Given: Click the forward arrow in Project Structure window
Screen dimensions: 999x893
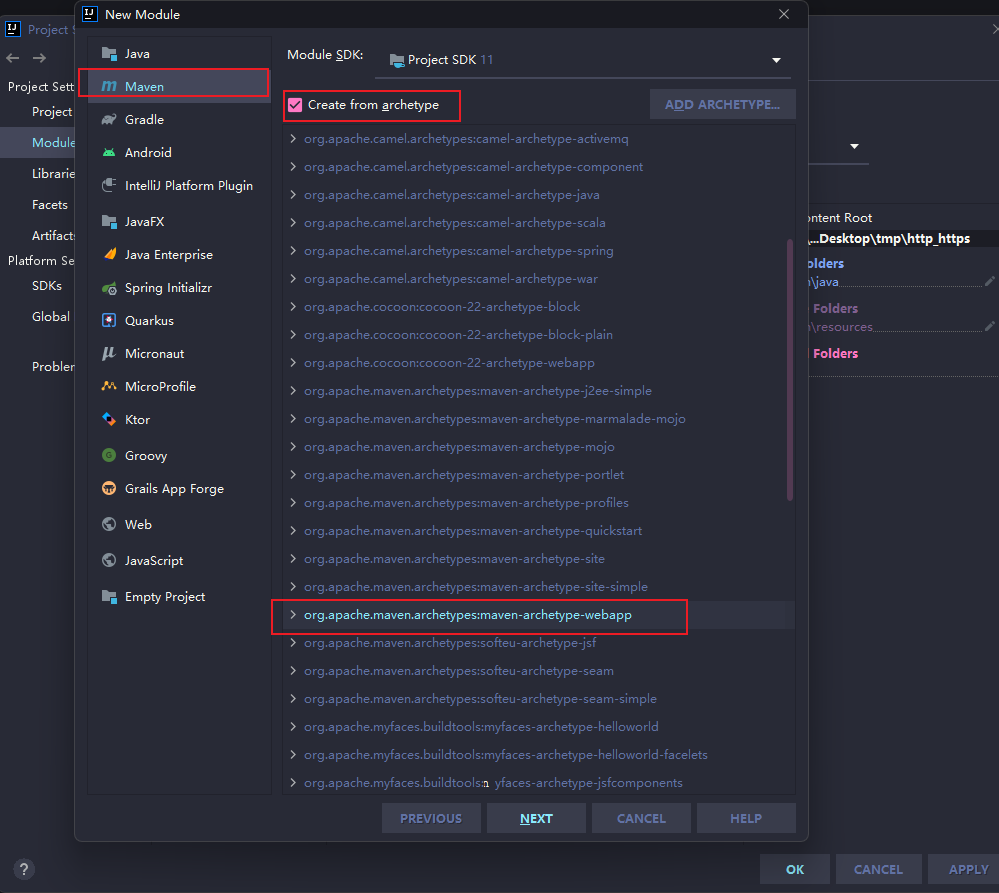Looking at the screenshot, I should click(x=40, y=58).
